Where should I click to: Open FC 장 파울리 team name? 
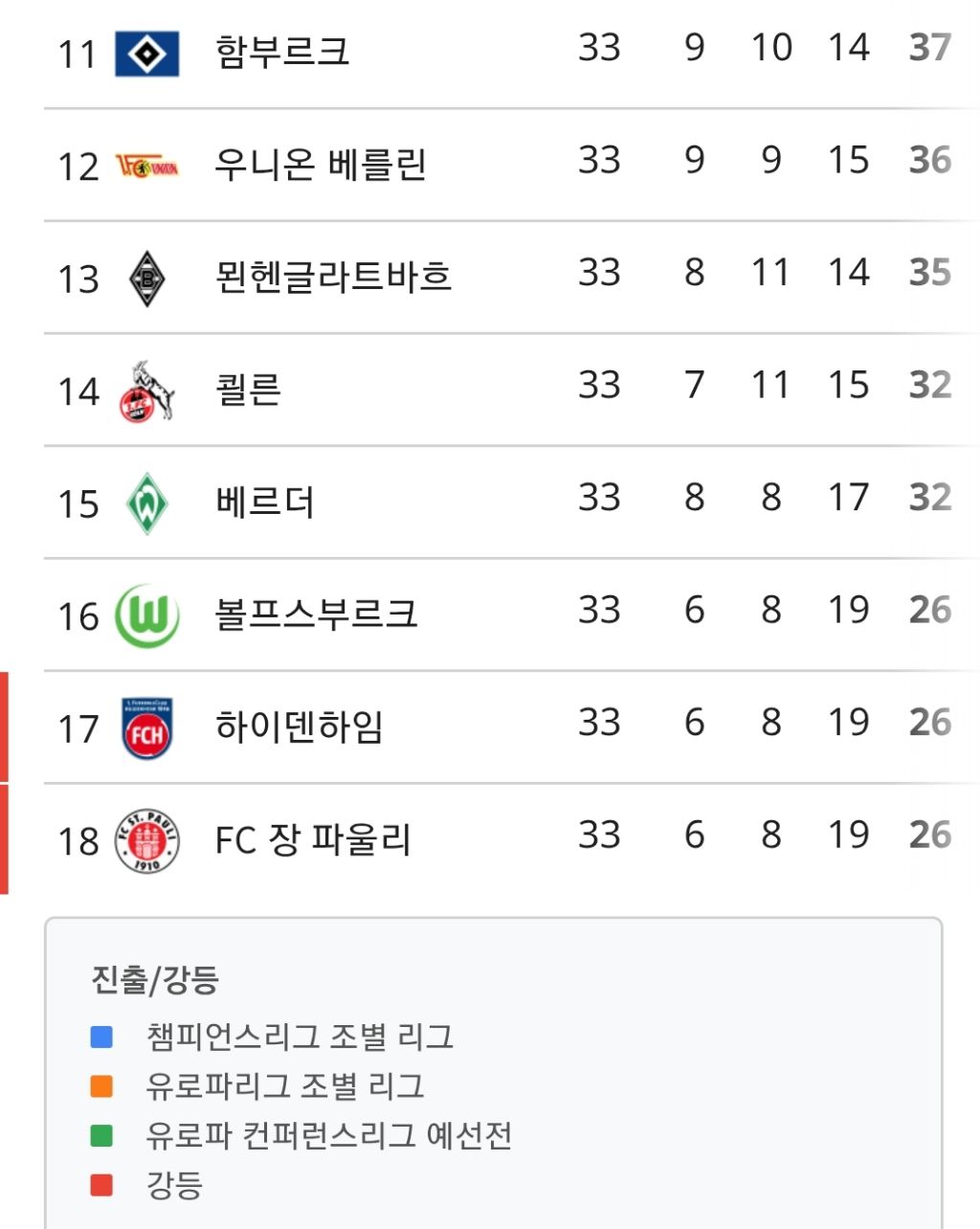click(313, 839)
